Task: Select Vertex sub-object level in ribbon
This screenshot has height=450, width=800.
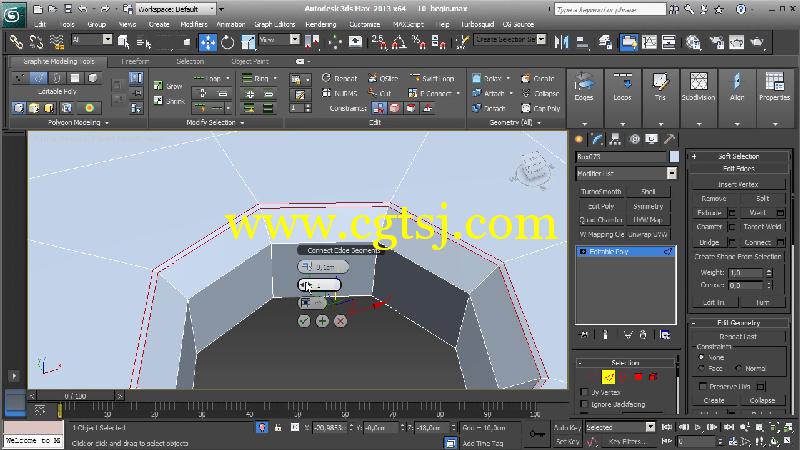Action: pyautogui.click(x=20, y=78)
